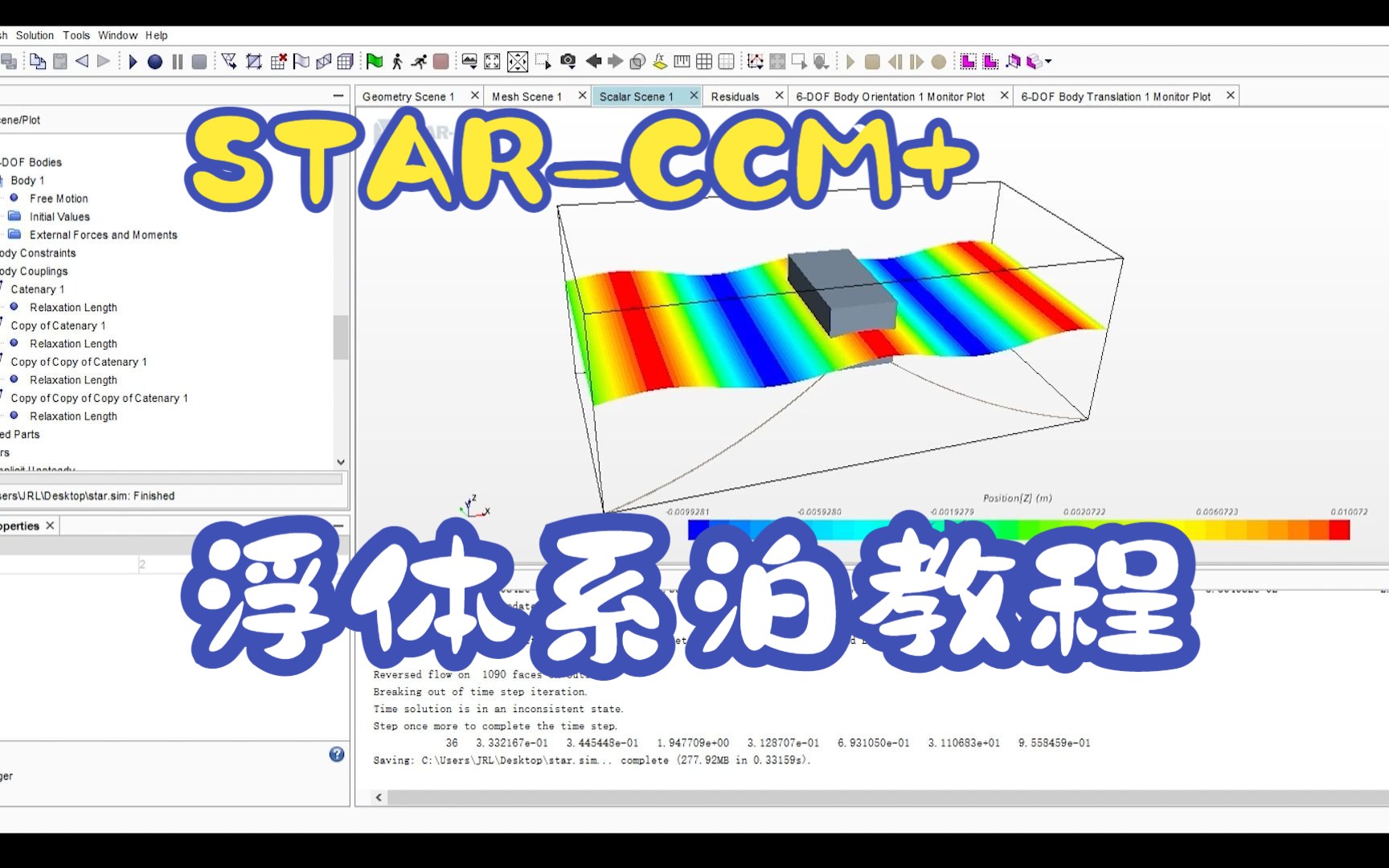Minimize the Properties panel
Image resolution: width=1389 pixels, height=868 pixels.
(338, 526)
